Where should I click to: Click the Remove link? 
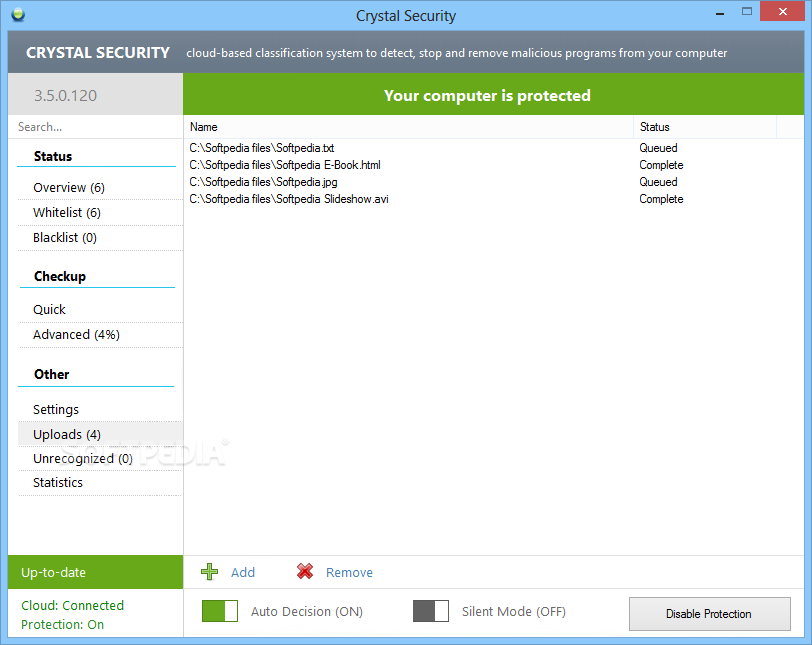point(350,573)
